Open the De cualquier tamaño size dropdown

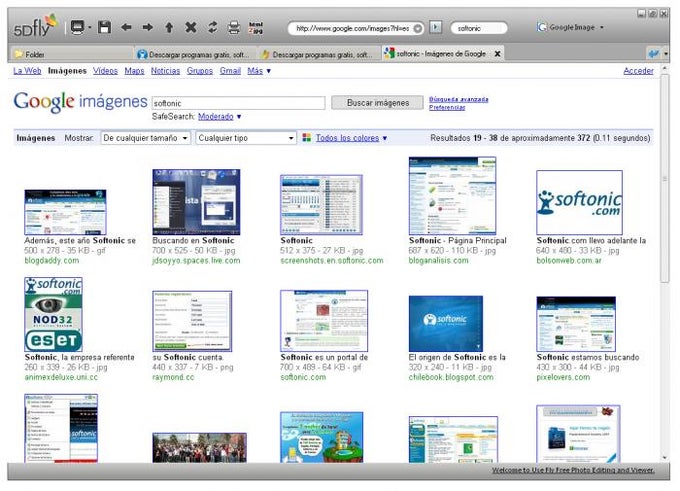coord(145,138)
